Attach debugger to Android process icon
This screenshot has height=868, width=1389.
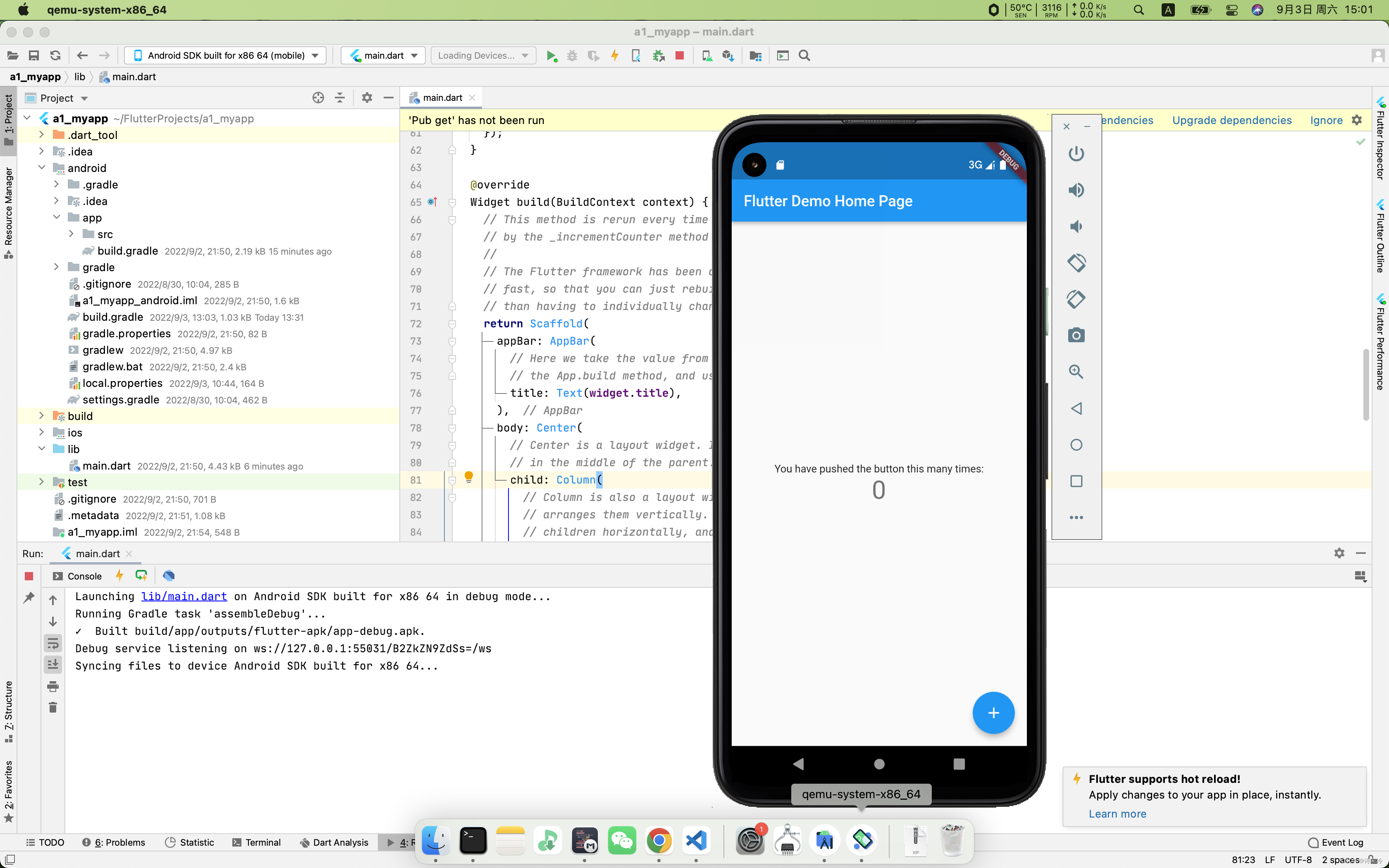(x=659, y=56)
